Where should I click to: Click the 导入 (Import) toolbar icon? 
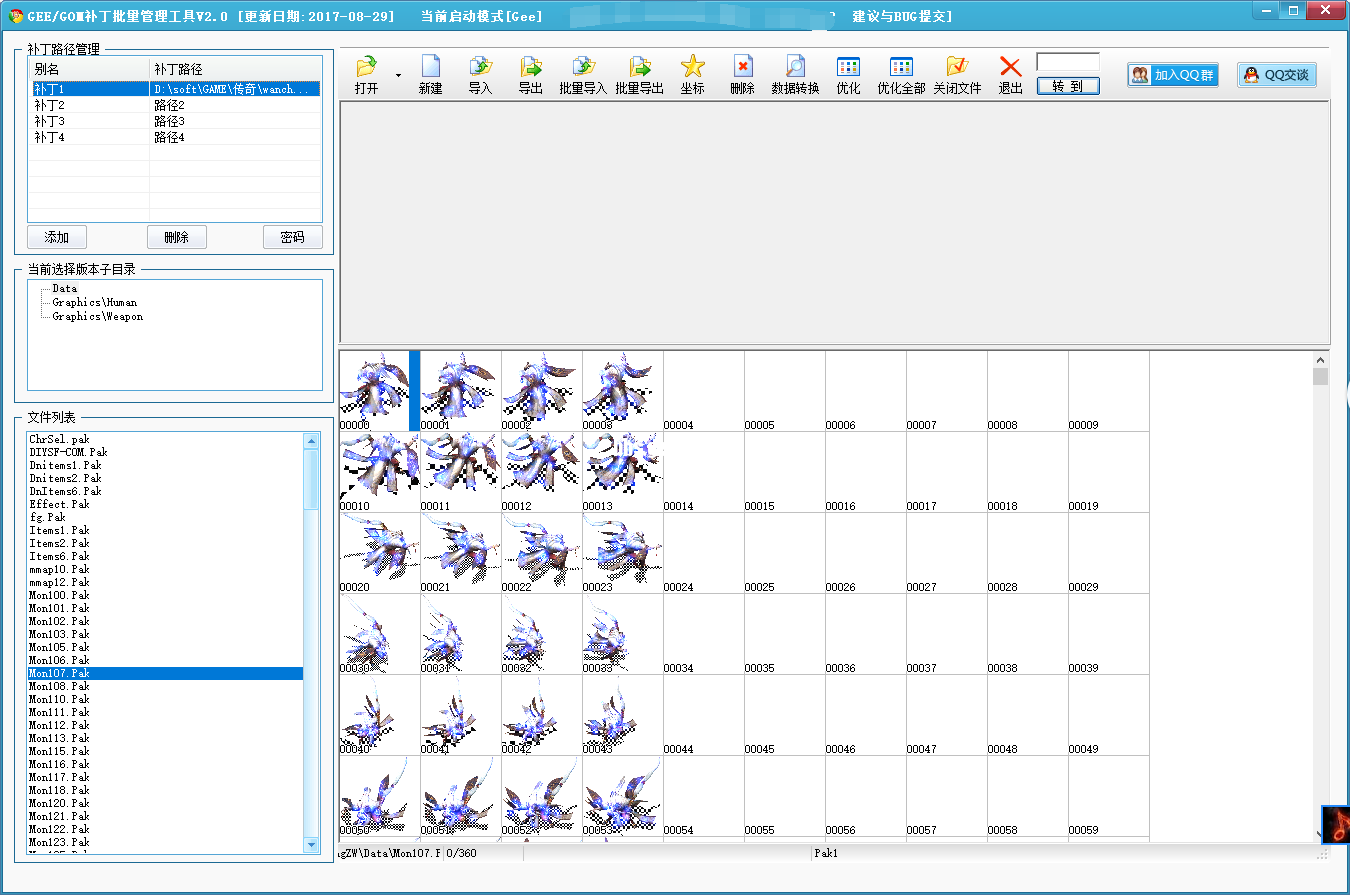[x=481, y=67]
